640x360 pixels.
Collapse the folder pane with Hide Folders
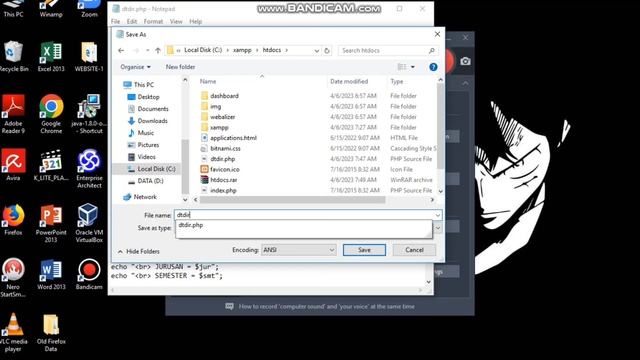pyautogui.click(x=139, y=251)
